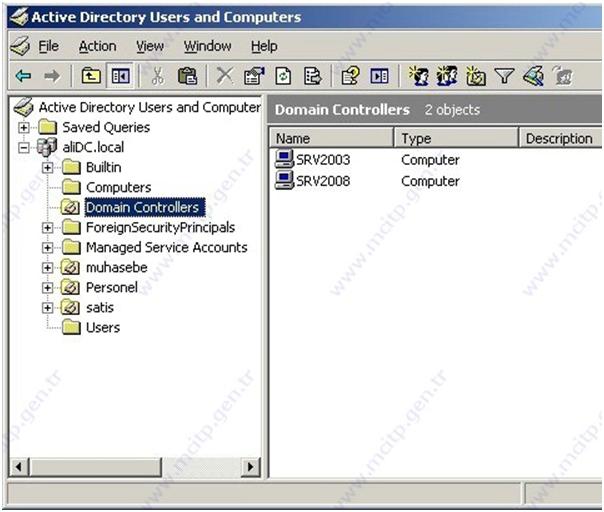
Task: Open the Window menu
Action: [207, 46]
